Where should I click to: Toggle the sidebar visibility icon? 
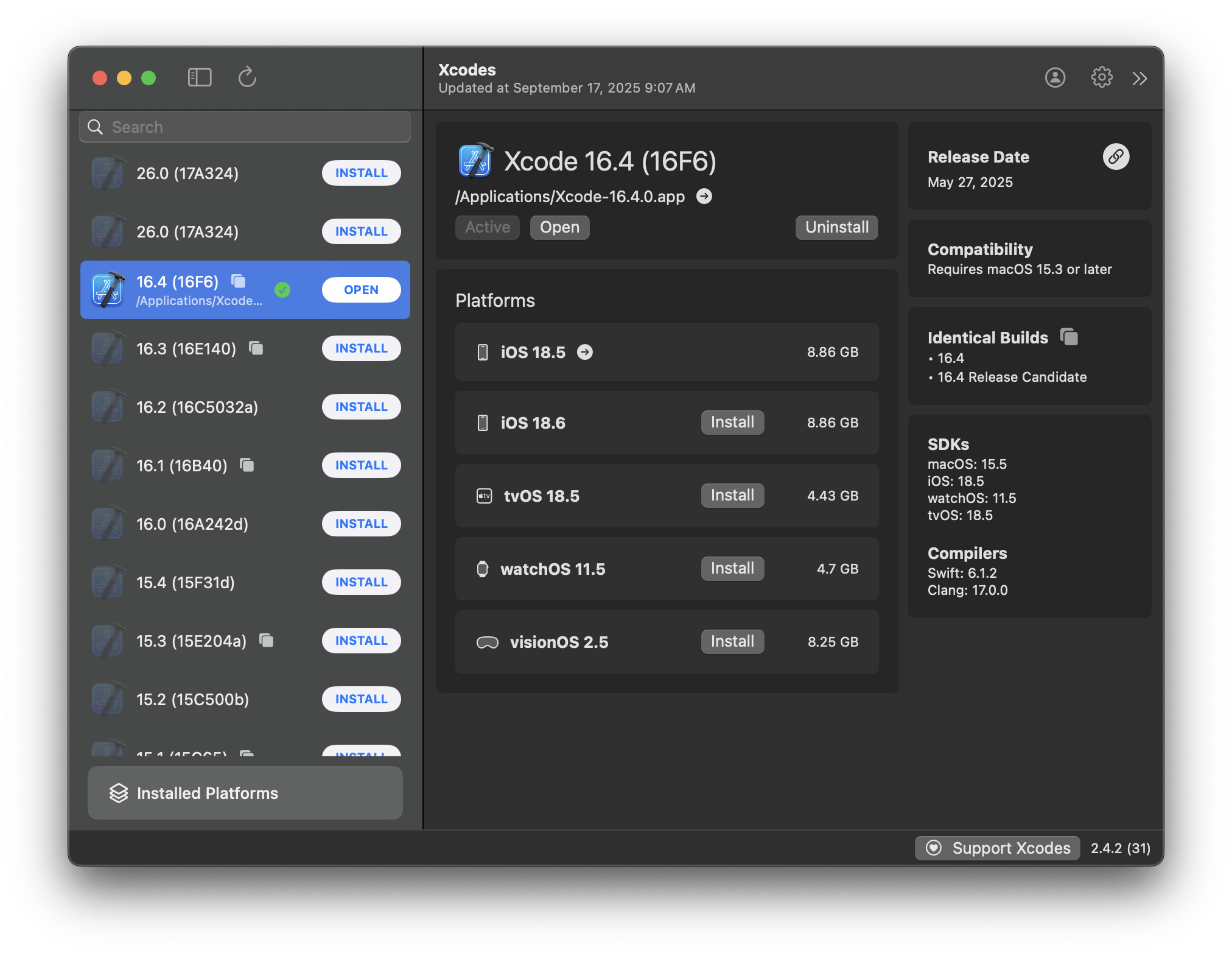coord(200,77)
